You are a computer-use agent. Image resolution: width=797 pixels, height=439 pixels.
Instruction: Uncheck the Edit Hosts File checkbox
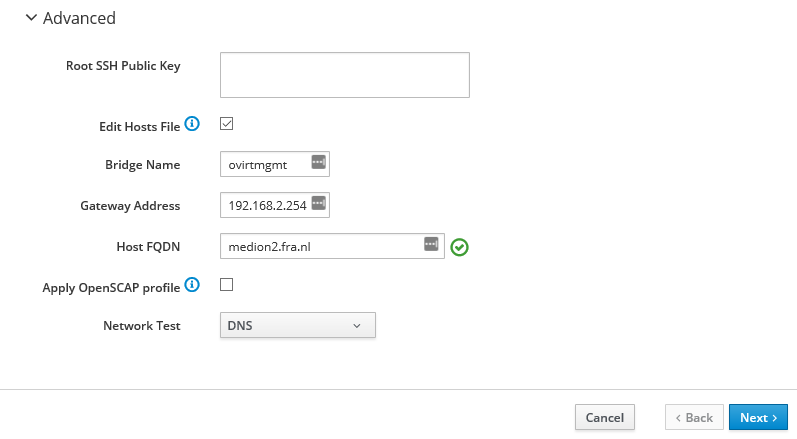click(226, 124)
